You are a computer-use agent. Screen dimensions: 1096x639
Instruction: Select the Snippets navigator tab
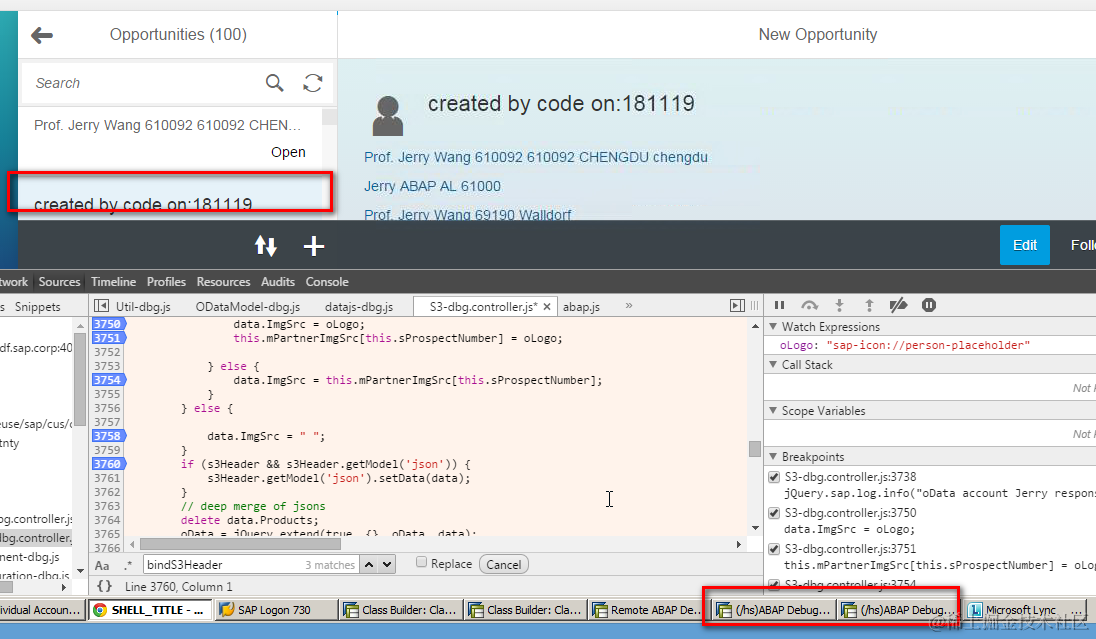click(37, 306)
